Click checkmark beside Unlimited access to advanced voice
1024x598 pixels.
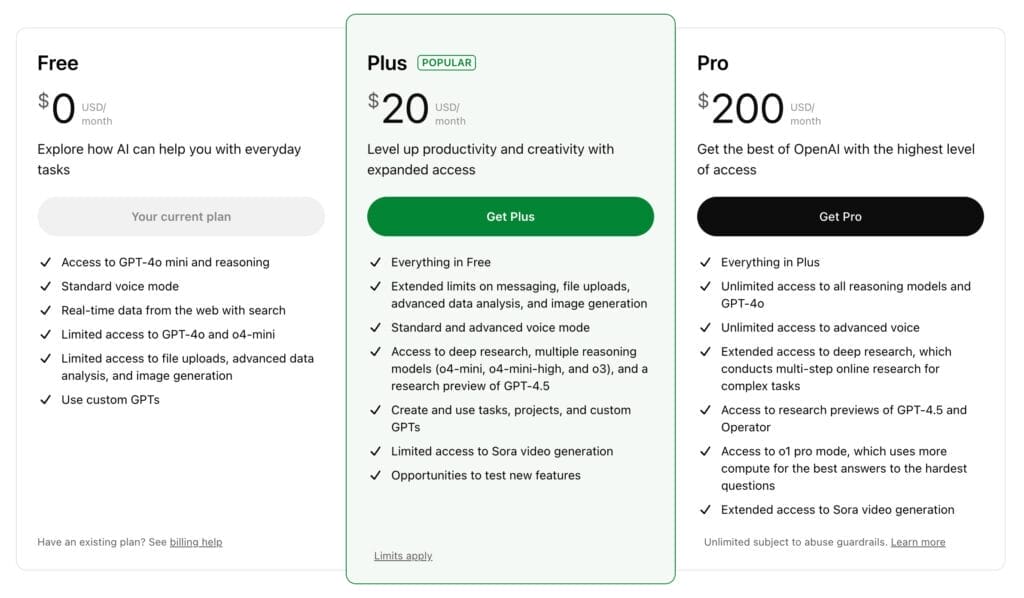pyautogui.click(x=705, y=327)
